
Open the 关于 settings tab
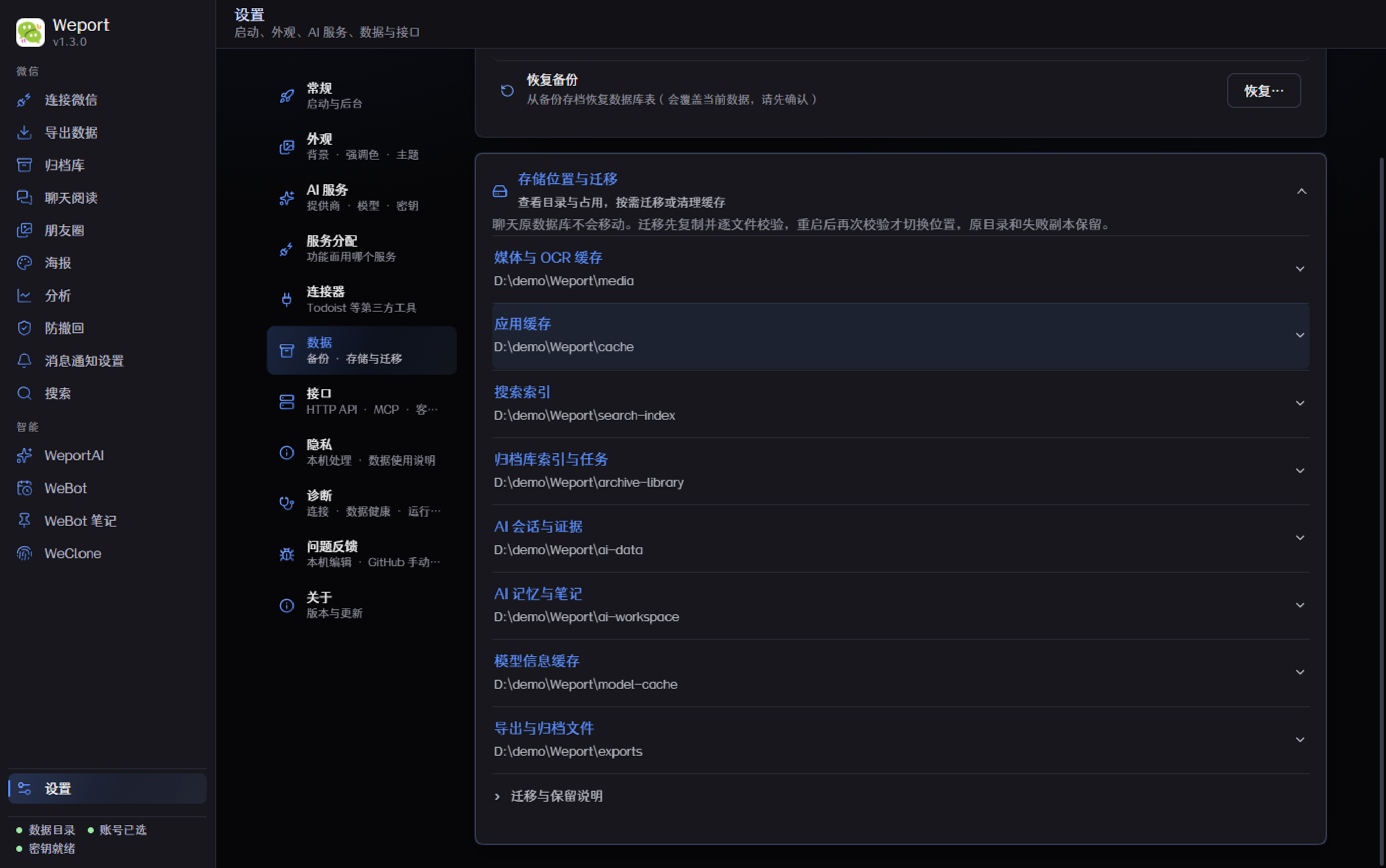(362, 605)
